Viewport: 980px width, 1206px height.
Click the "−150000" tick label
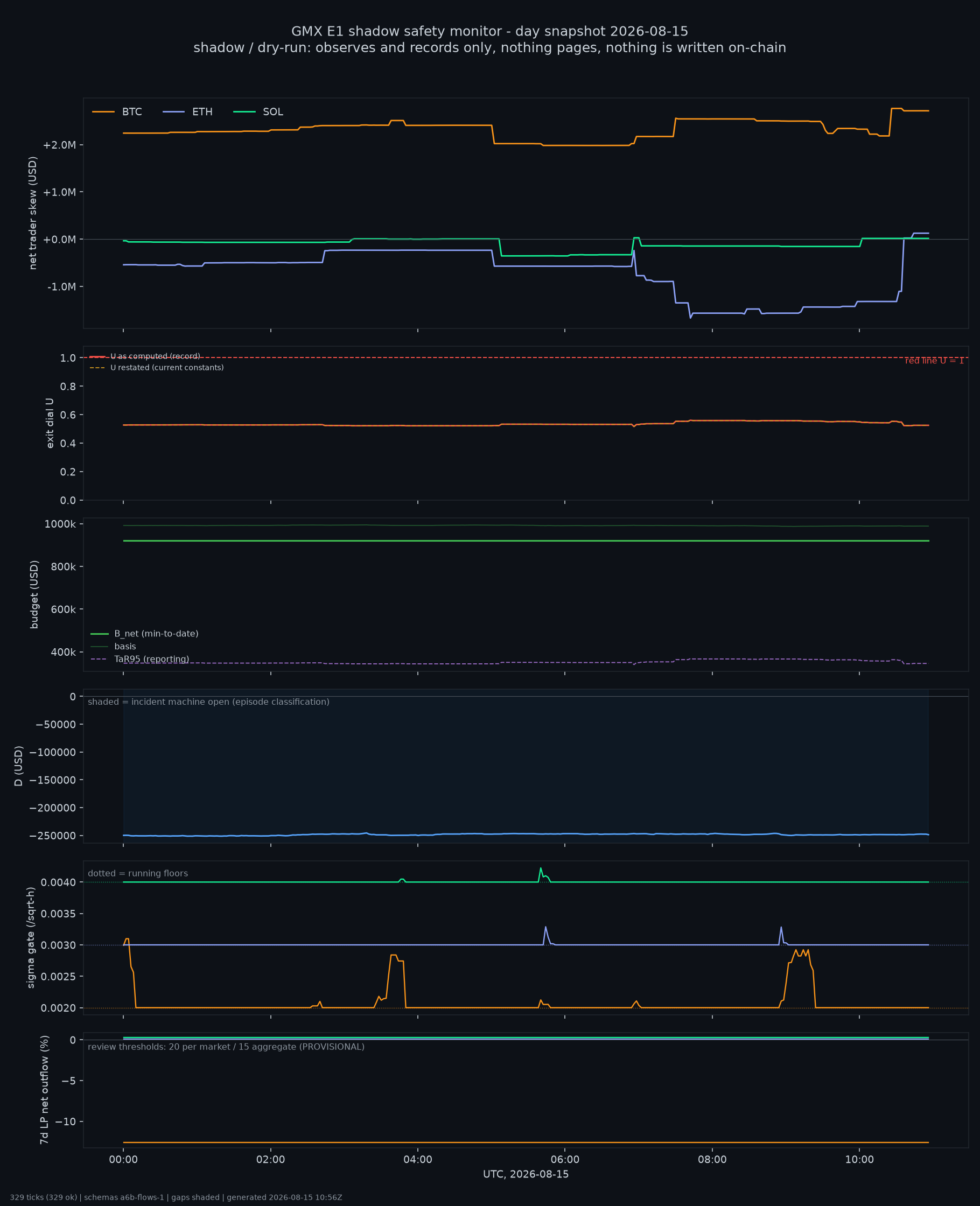point(53,780)
